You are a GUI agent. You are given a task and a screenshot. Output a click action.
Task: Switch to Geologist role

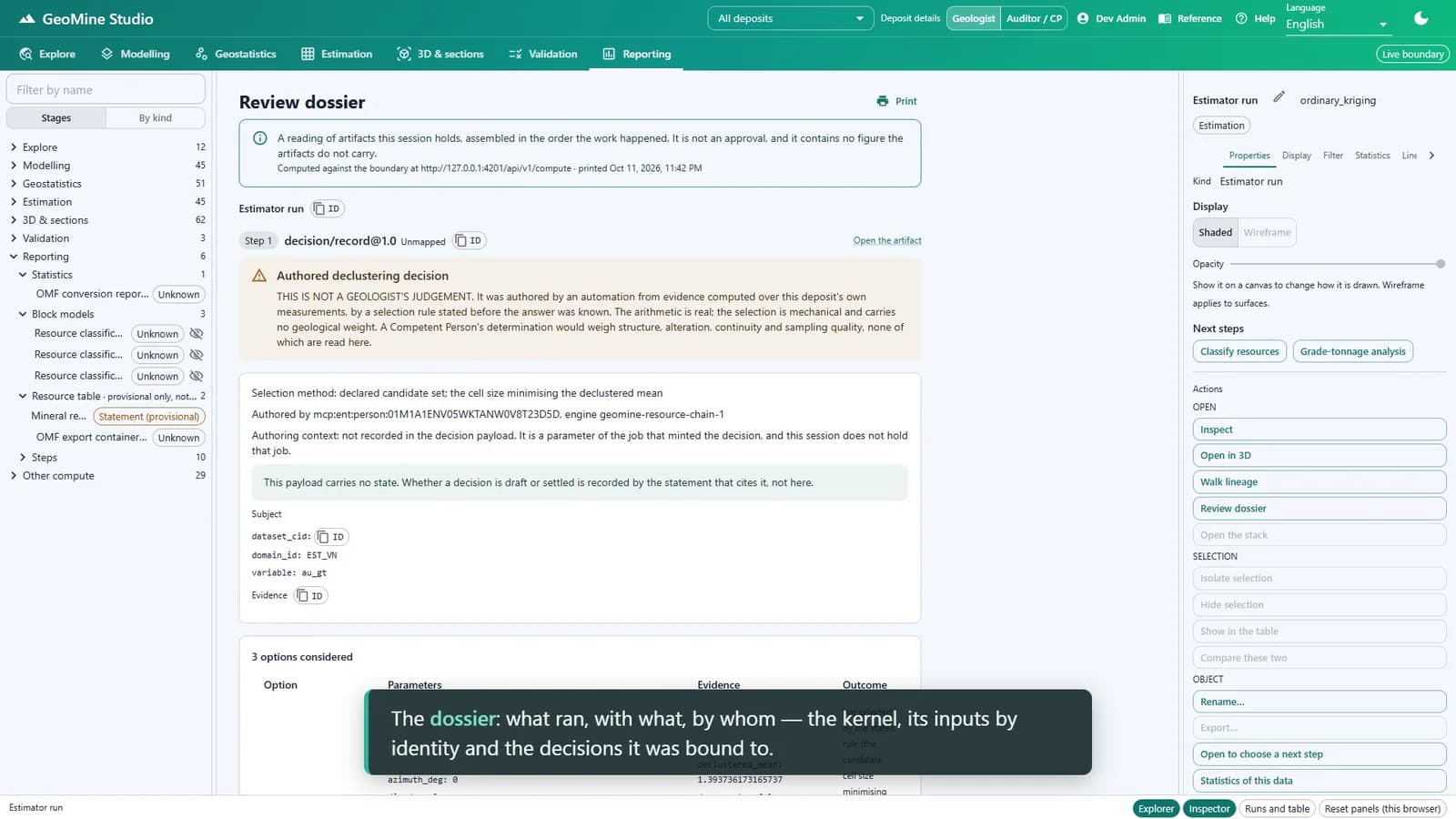click(x=974, y=18)
